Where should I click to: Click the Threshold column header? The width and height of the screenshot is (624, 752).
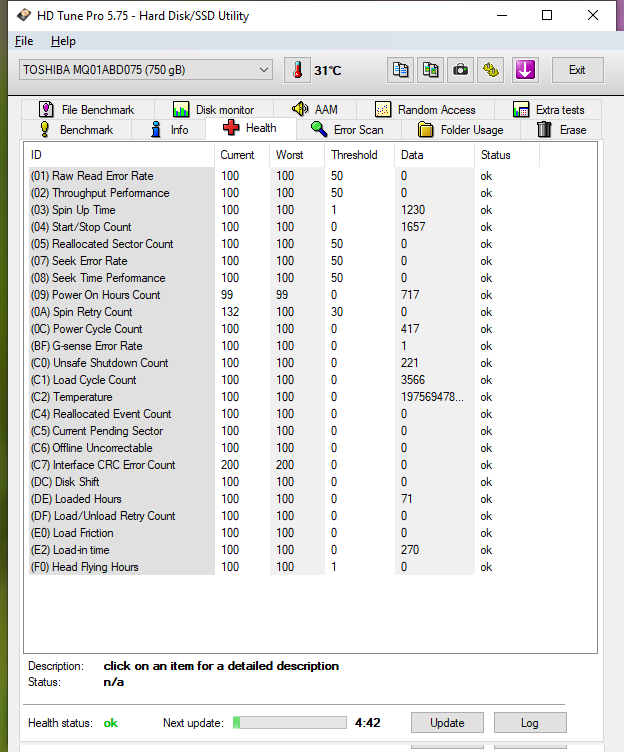[x=360, y=155]
